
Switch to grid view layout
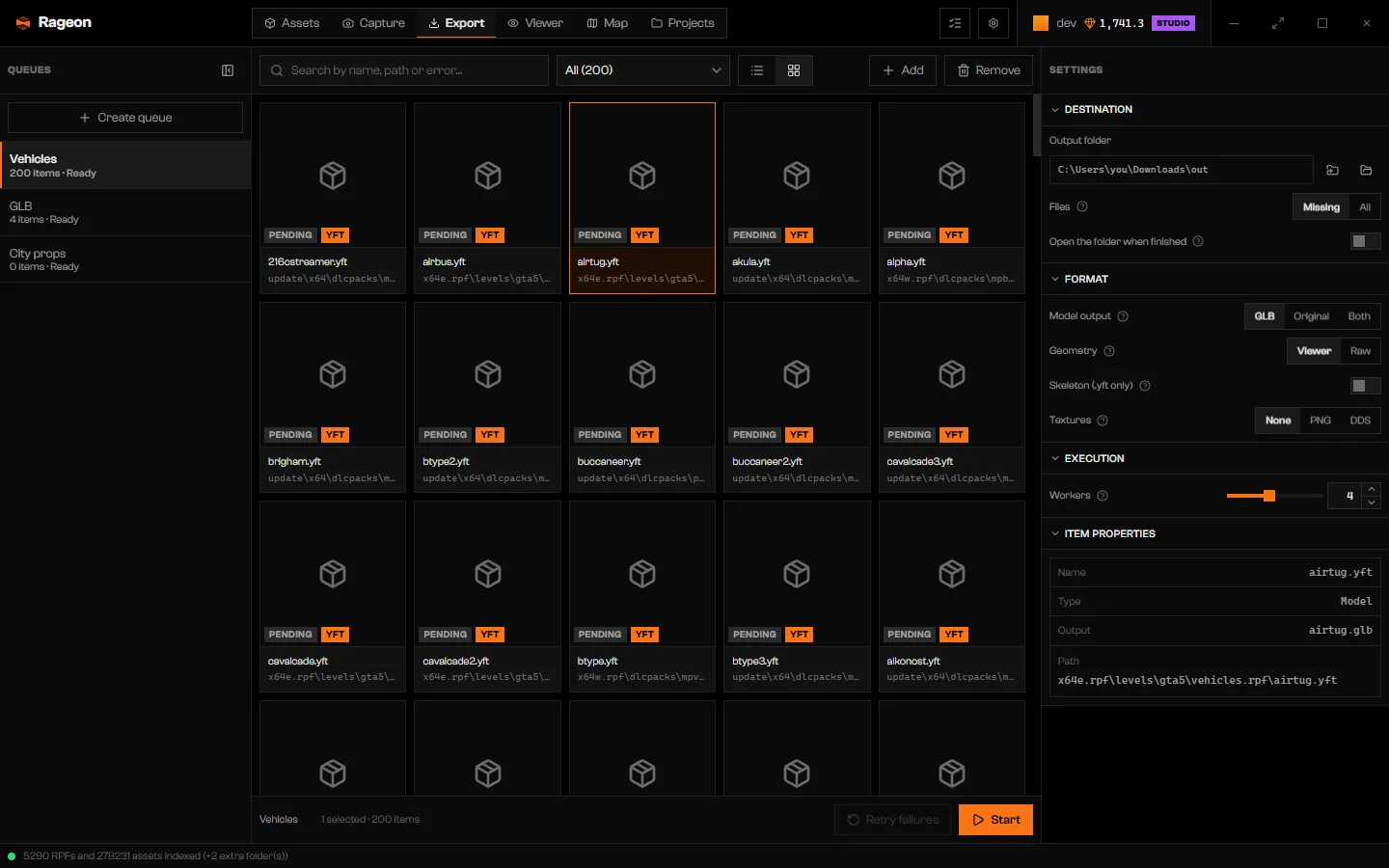[x=794, y=70]
